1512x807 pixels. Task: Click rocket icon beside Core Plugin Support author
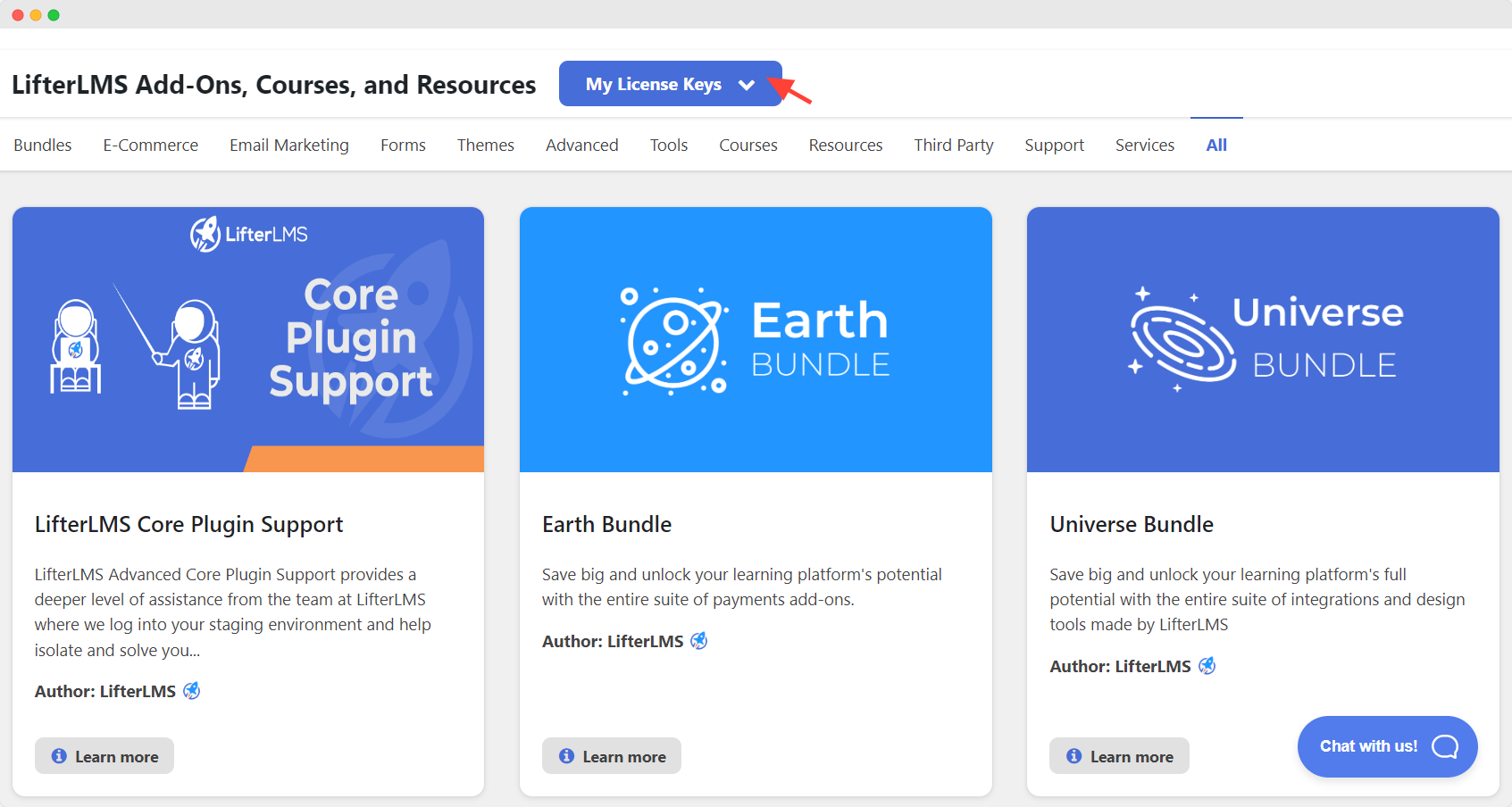click(192, 691)
